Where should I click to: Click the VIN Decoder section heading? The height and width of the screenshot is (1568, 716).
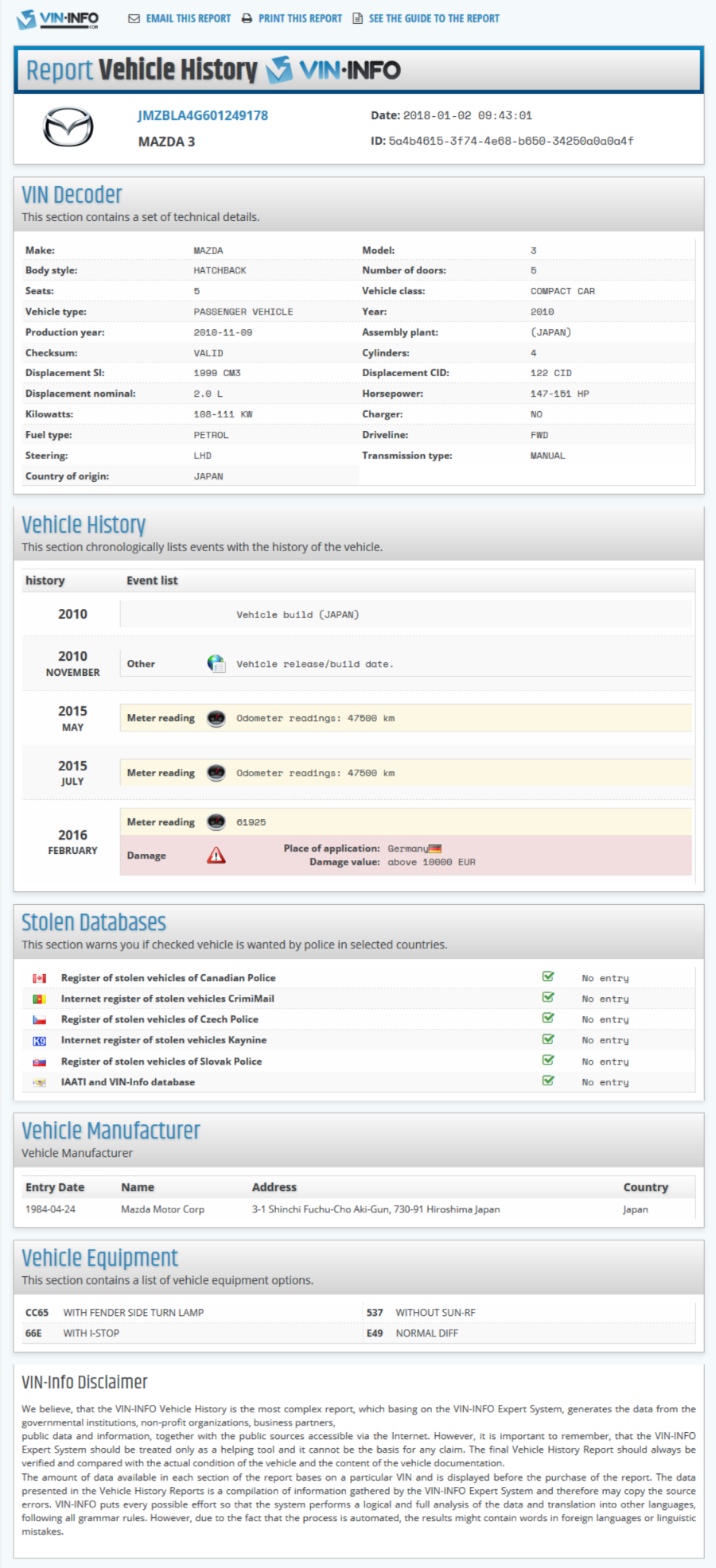click(72, 195)
